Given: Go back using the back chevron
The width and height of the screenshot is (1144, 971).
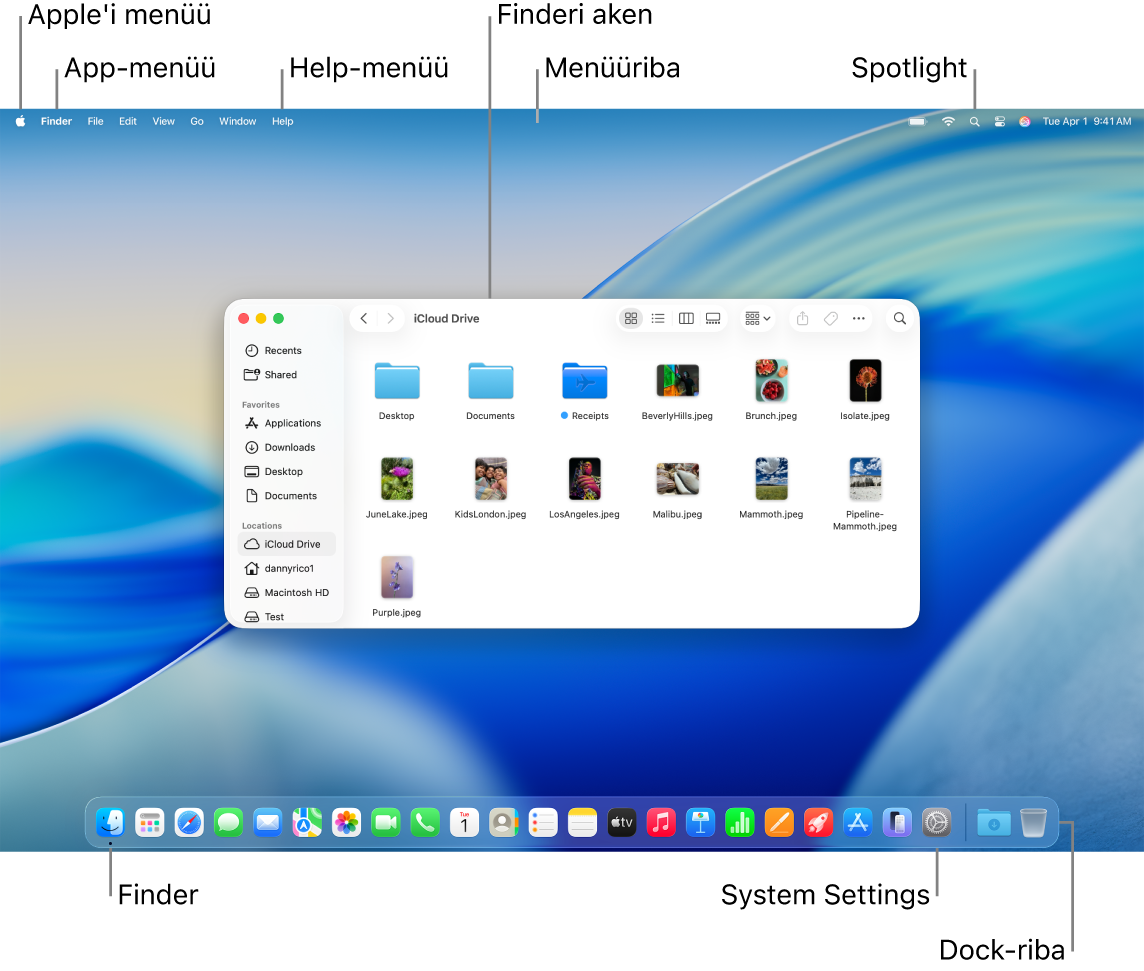Looking at the screenshot, I should [364, 318].
